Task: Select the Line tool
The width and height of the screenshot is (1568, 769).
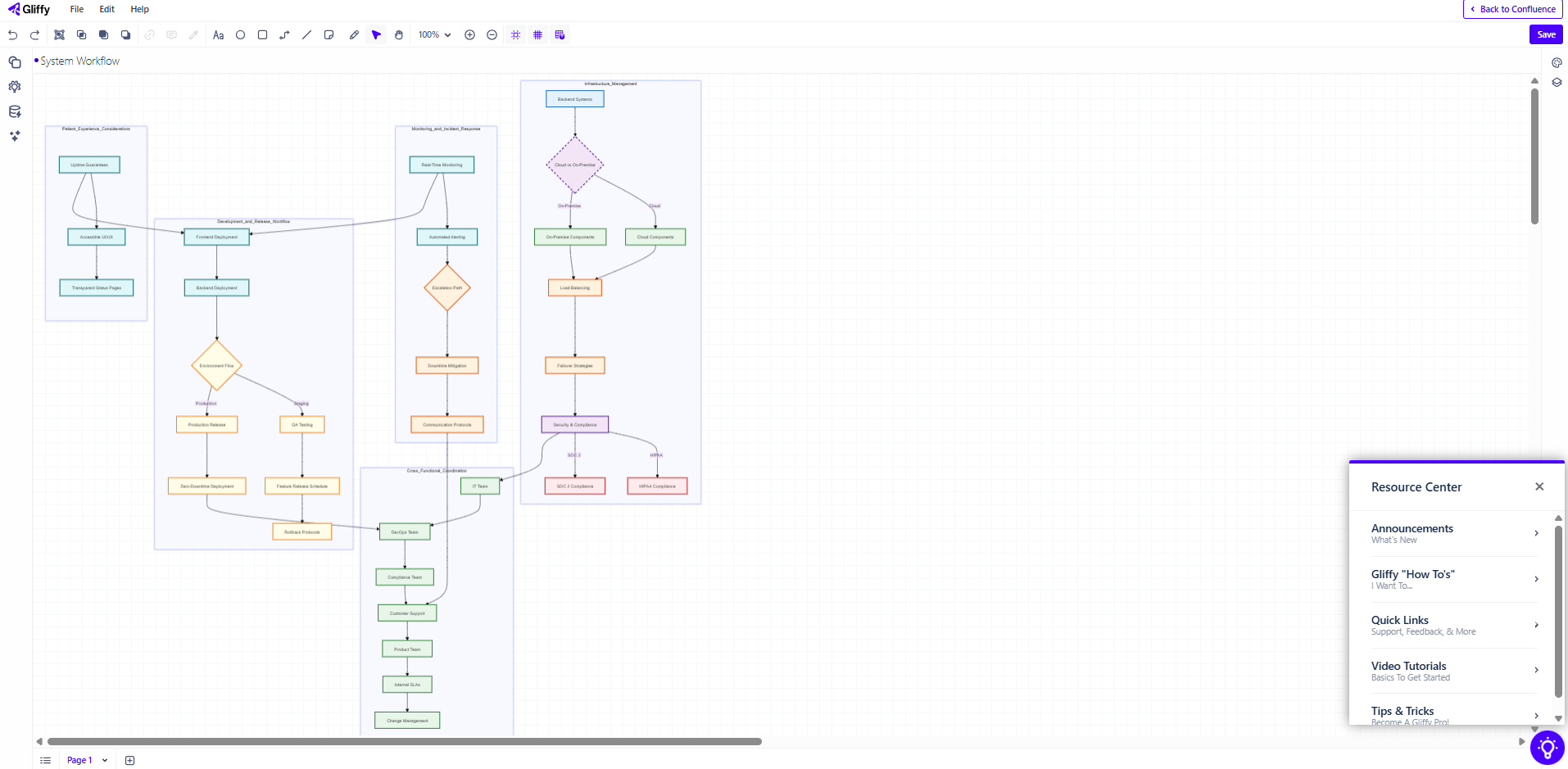Action: click(x=306, y=35)
